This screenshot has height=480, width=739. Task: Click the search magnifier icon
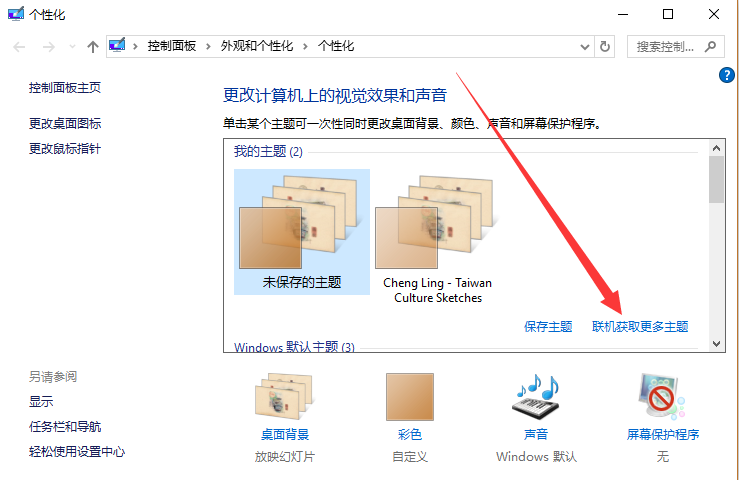coord(710,46)
